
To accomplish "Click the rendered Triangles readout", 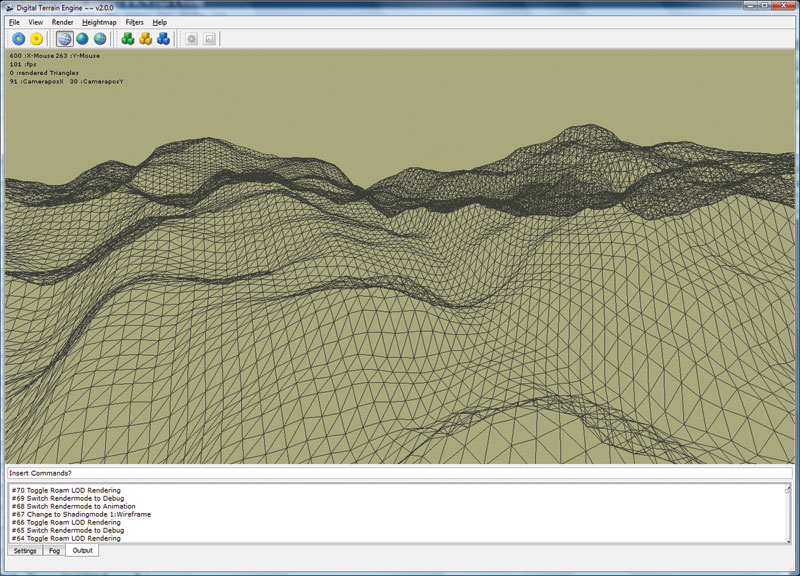I will pyautogui.click(x=44, y=73).
